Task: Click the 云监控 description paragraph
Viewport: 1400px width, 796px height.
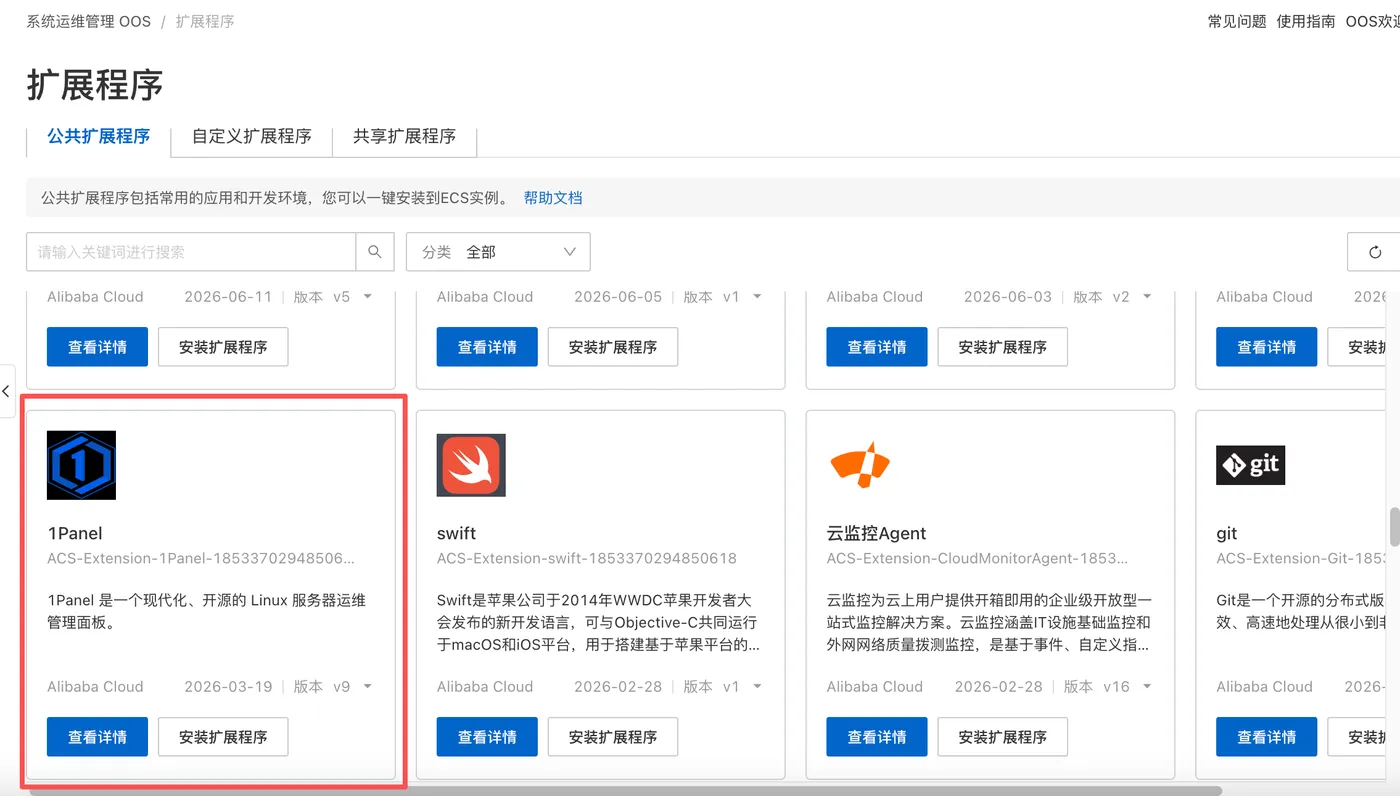Action: coord(989,623)
